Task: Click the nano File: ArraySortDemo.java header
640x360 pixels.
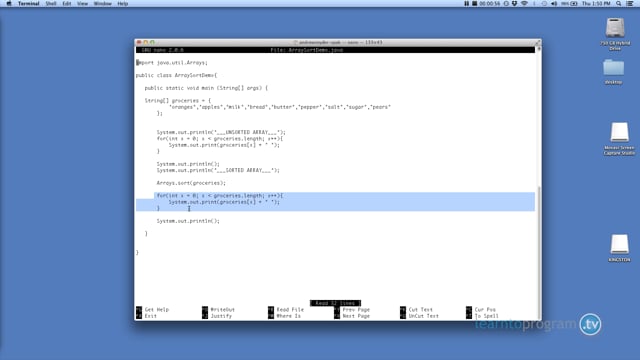Action: (307, 50)
